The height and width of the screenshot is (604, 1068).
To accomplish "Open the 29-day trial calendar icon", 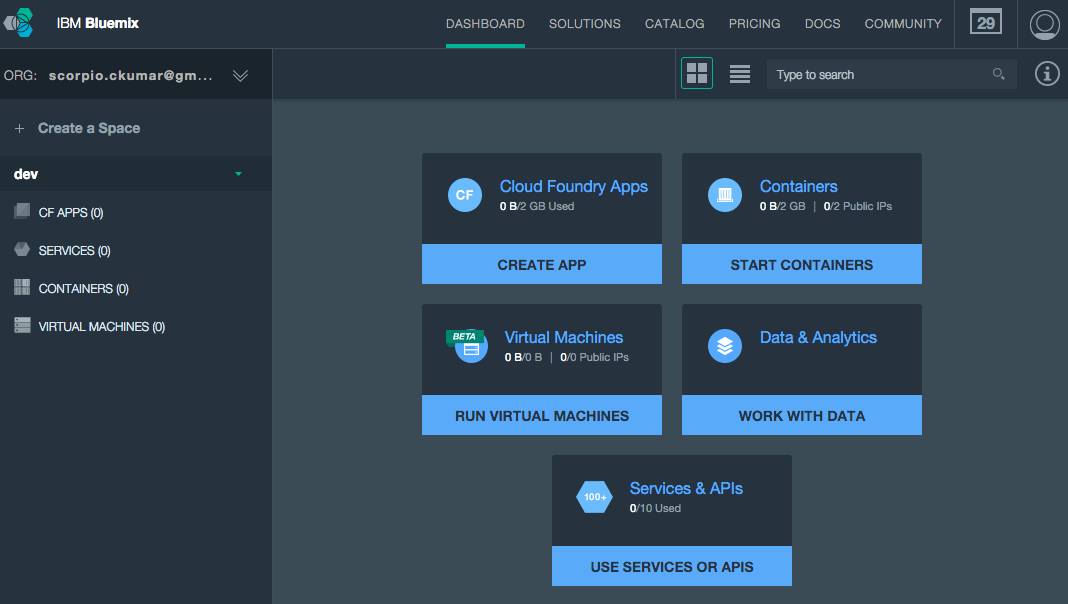I will click(x=986, y=22).
